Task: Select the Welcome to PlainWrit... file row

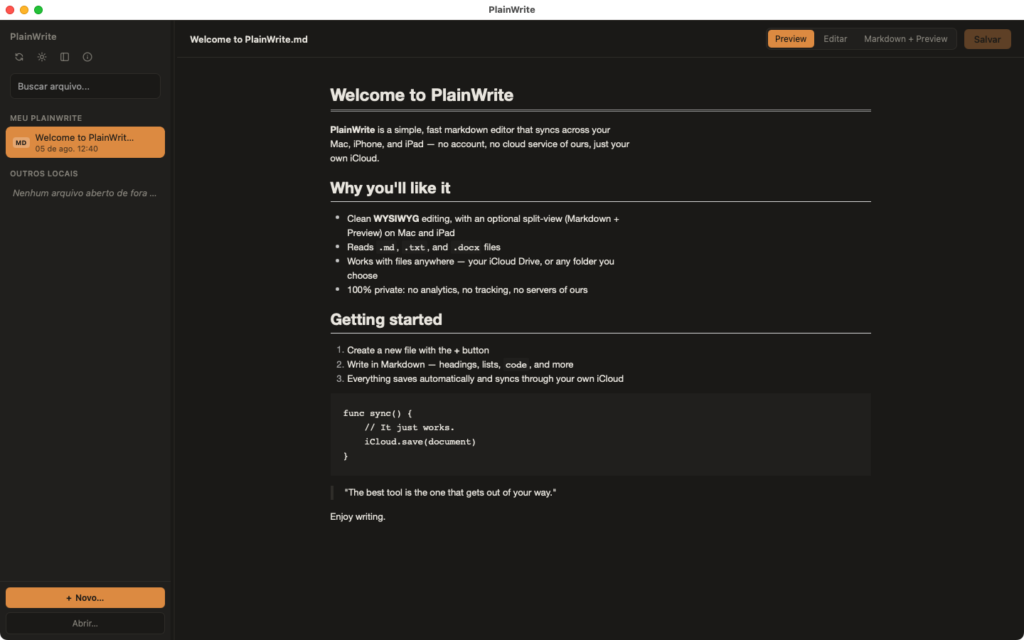Action: [x=85, y=142]
